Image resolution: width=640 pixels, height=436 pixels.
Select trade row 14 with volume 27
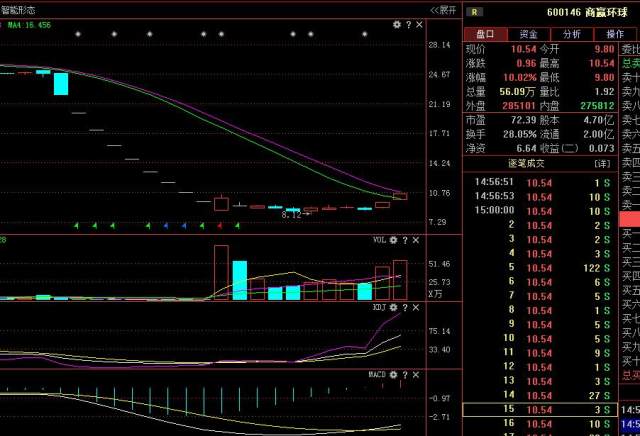coord(541,395)
